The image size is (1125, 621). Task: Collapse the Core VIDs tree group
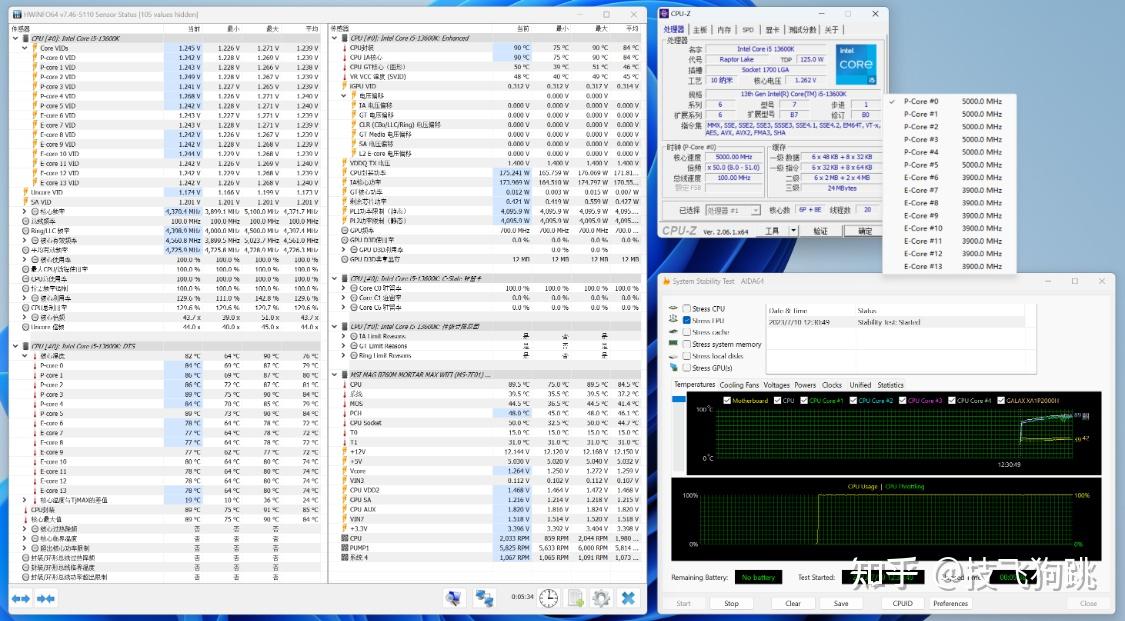click(25, 48)
